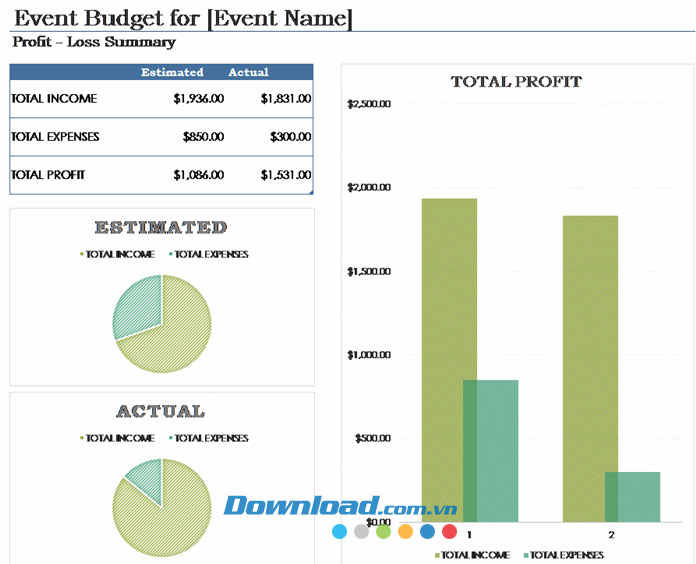The height and width of the screenshot is (564, 696).
Task: Click TOTAL INCOME legend in ESTIMATED chart
Action: click(117, 254)
